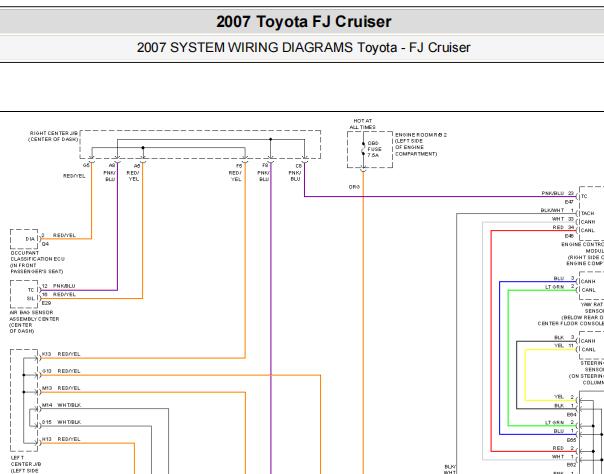604x474 pixels.
Task: Click the 'YAW RATE SENSOR' component label
Action: (571, 314)
